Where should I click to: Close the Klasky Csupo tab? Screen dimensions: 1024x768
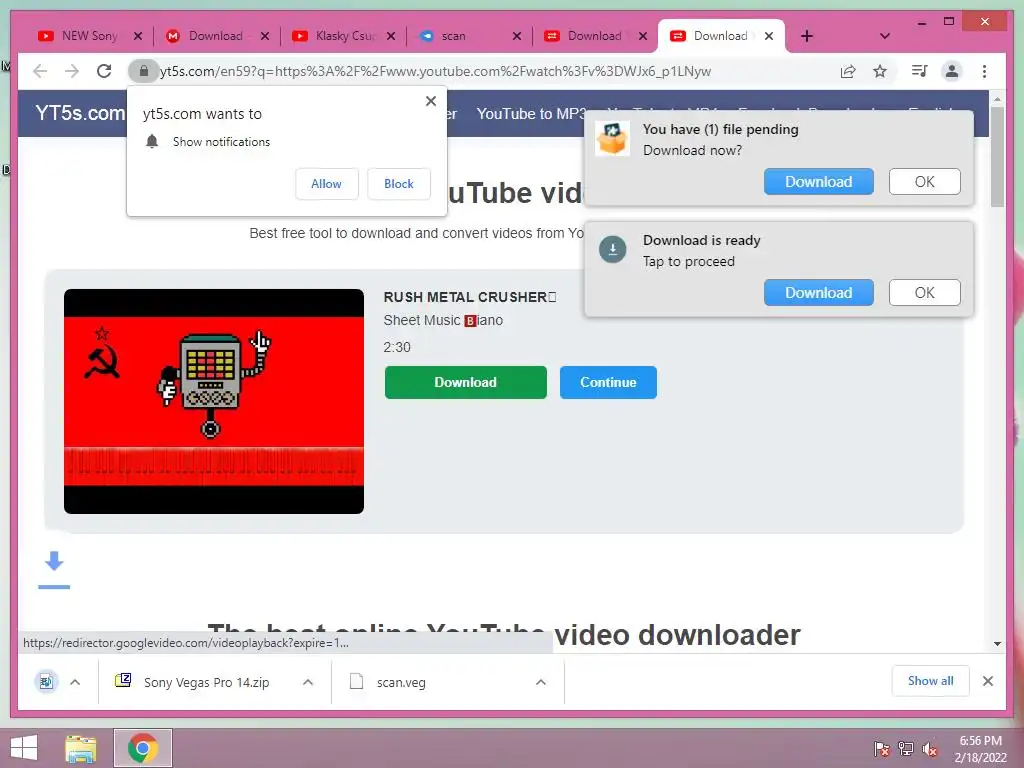pos(391,36)
